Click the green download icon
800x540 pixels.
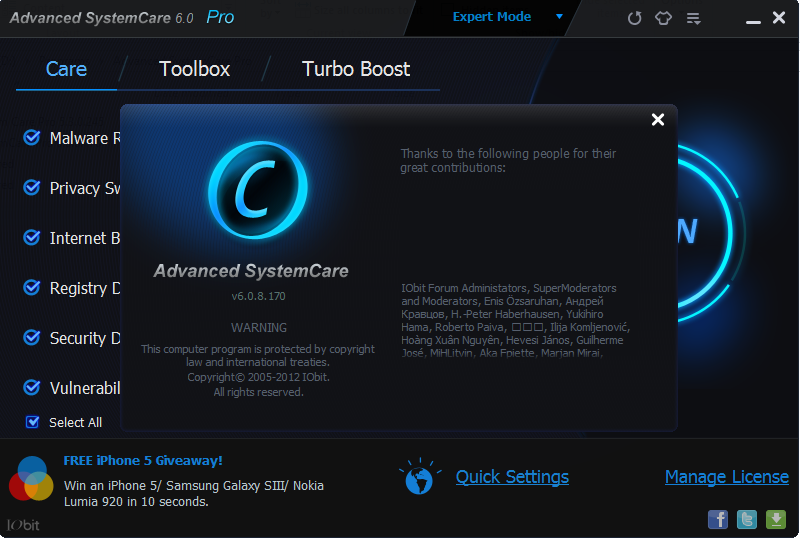point(776,520)
